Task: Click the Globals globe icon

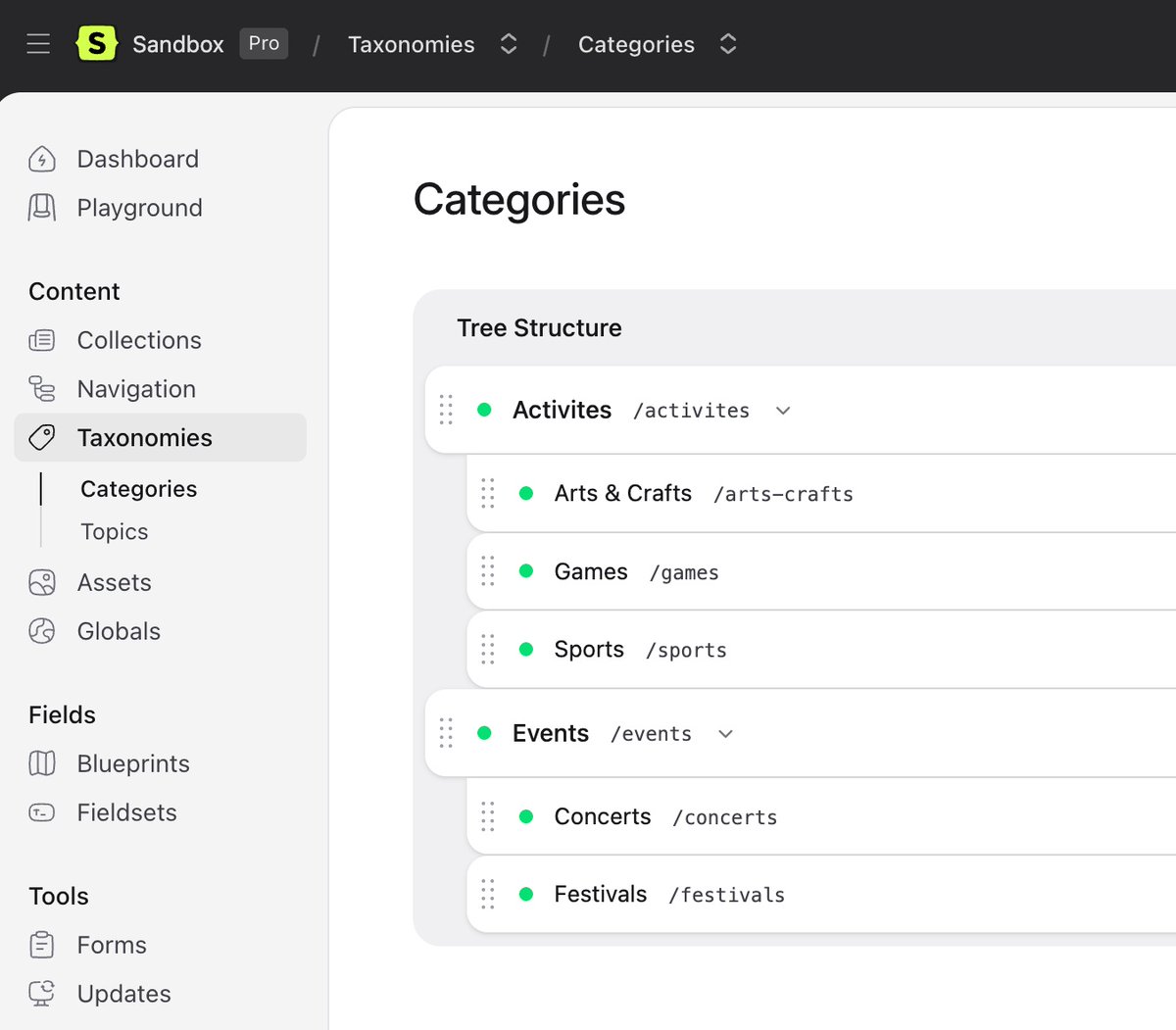Action: click(x=42, y=631)
